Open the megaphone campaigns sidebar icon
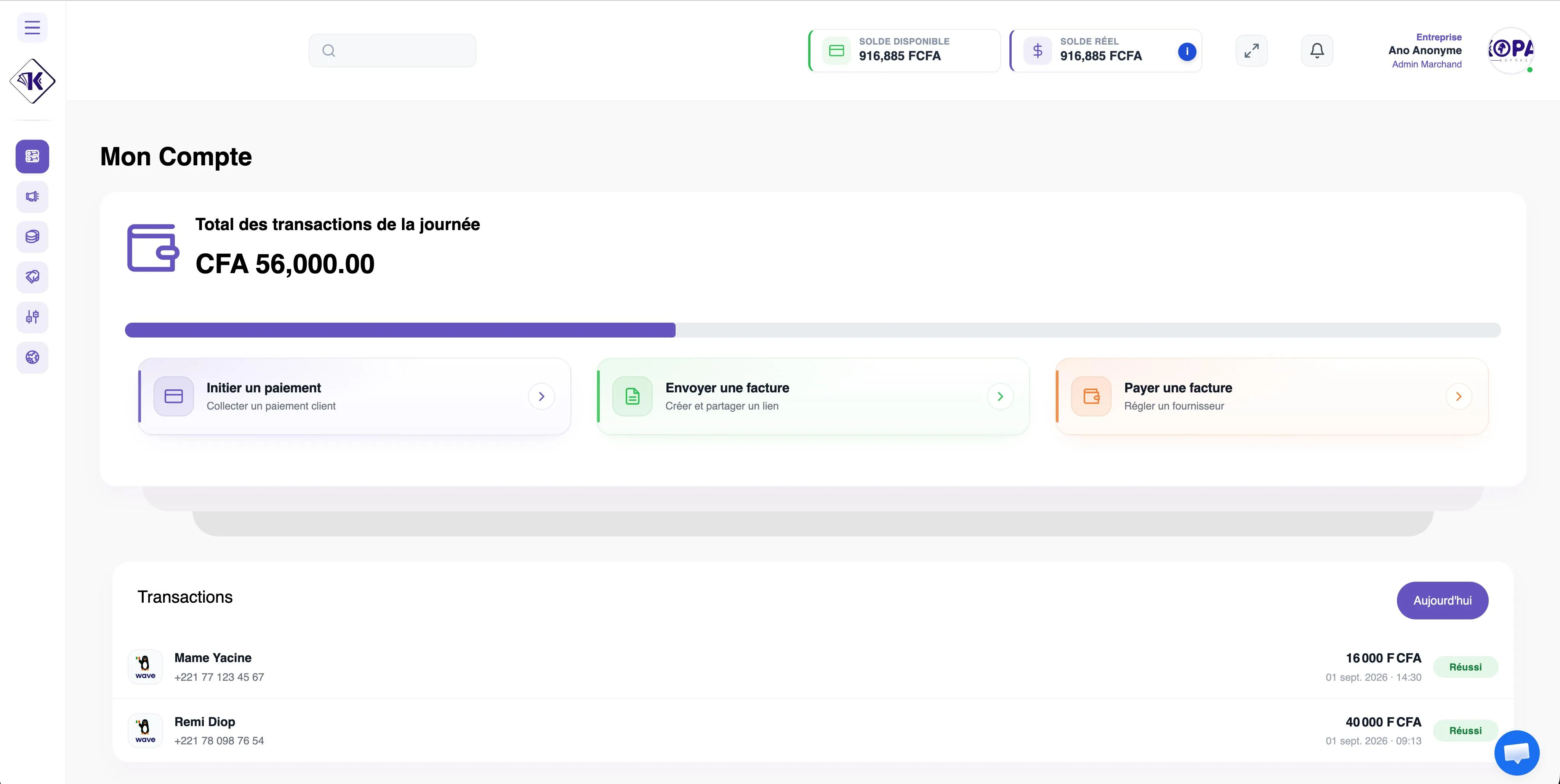The image size is (1560, 784). [32, 197]
